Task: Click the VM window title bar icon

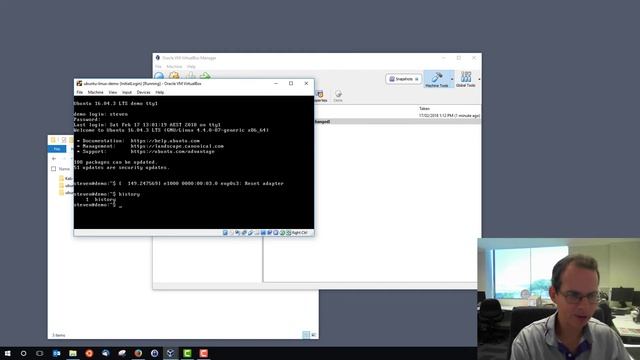Action: (79, 83)
